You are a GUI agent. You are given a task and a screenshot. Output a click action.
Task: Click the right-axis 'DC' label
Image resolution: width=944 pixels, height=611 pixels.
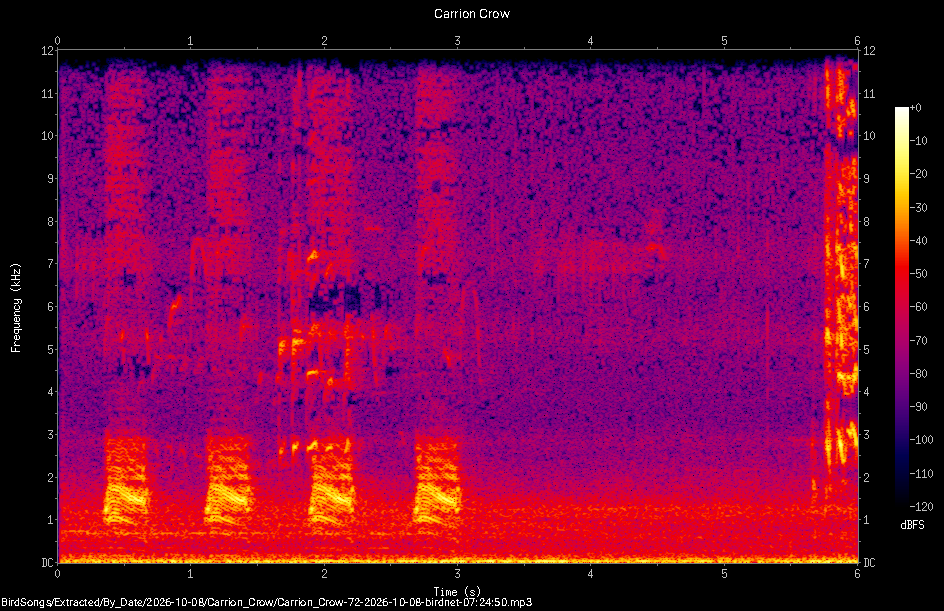869,562
